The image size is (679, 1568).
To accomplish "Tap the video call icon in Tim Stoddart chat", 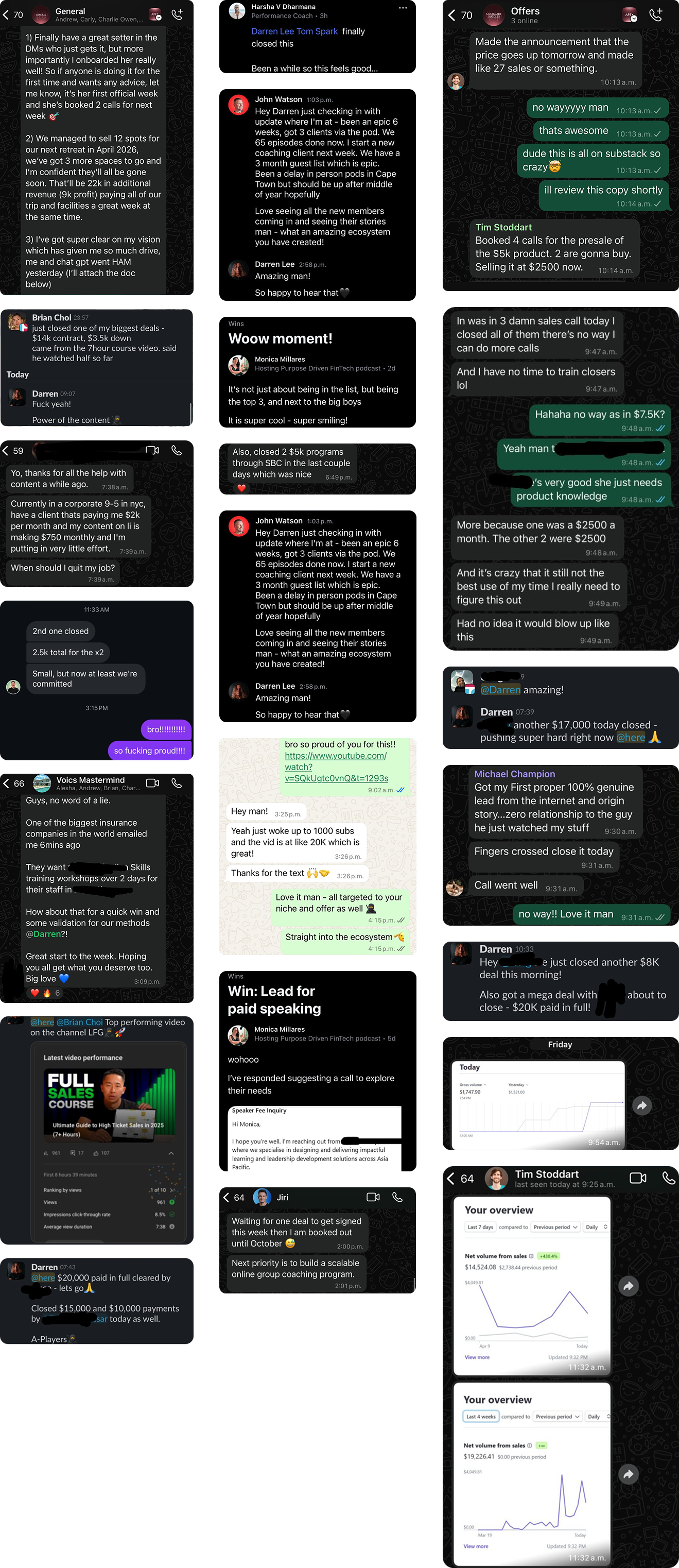I will pos(638,1178).
